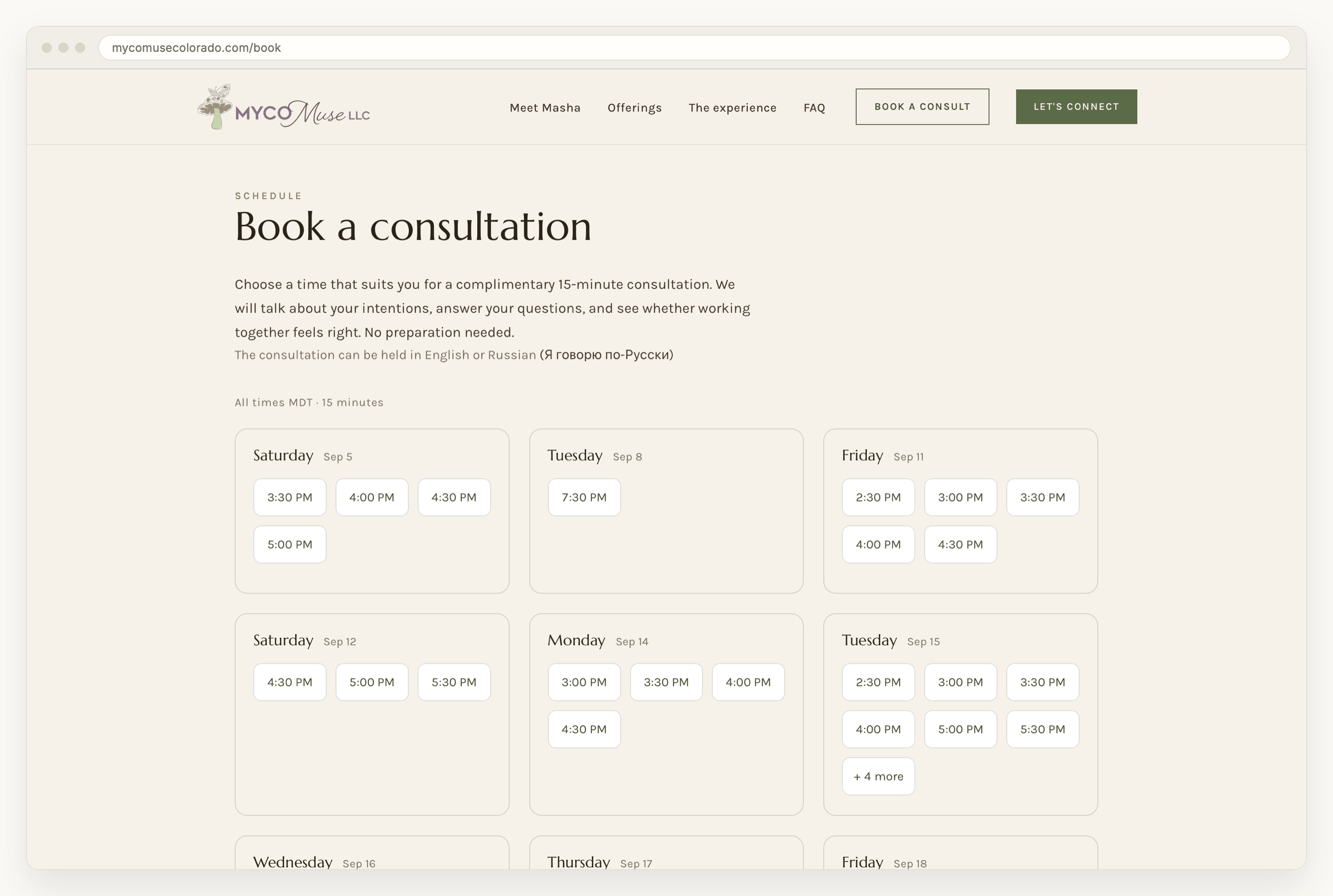Select 5:00 PM on Saturday Sep 12
Viewport: 1333px width, 896px height.
coord(371,682)
